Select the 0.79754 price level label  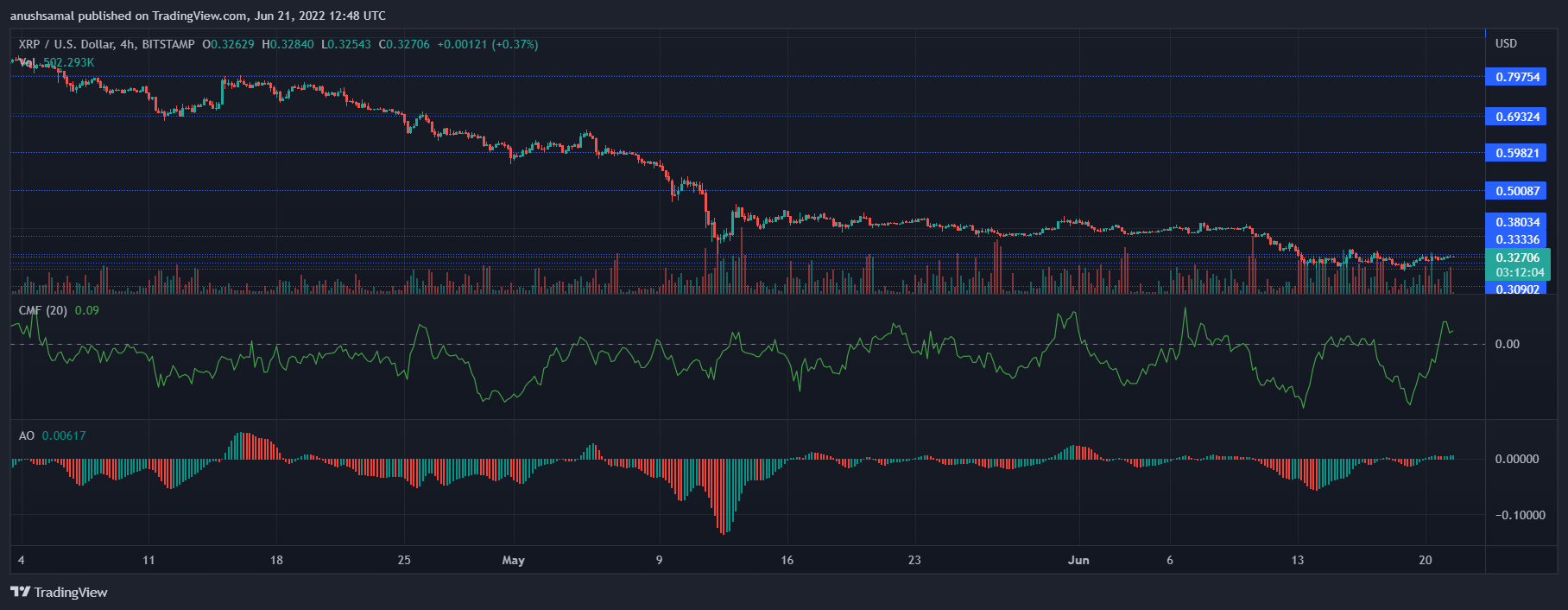1517,77
